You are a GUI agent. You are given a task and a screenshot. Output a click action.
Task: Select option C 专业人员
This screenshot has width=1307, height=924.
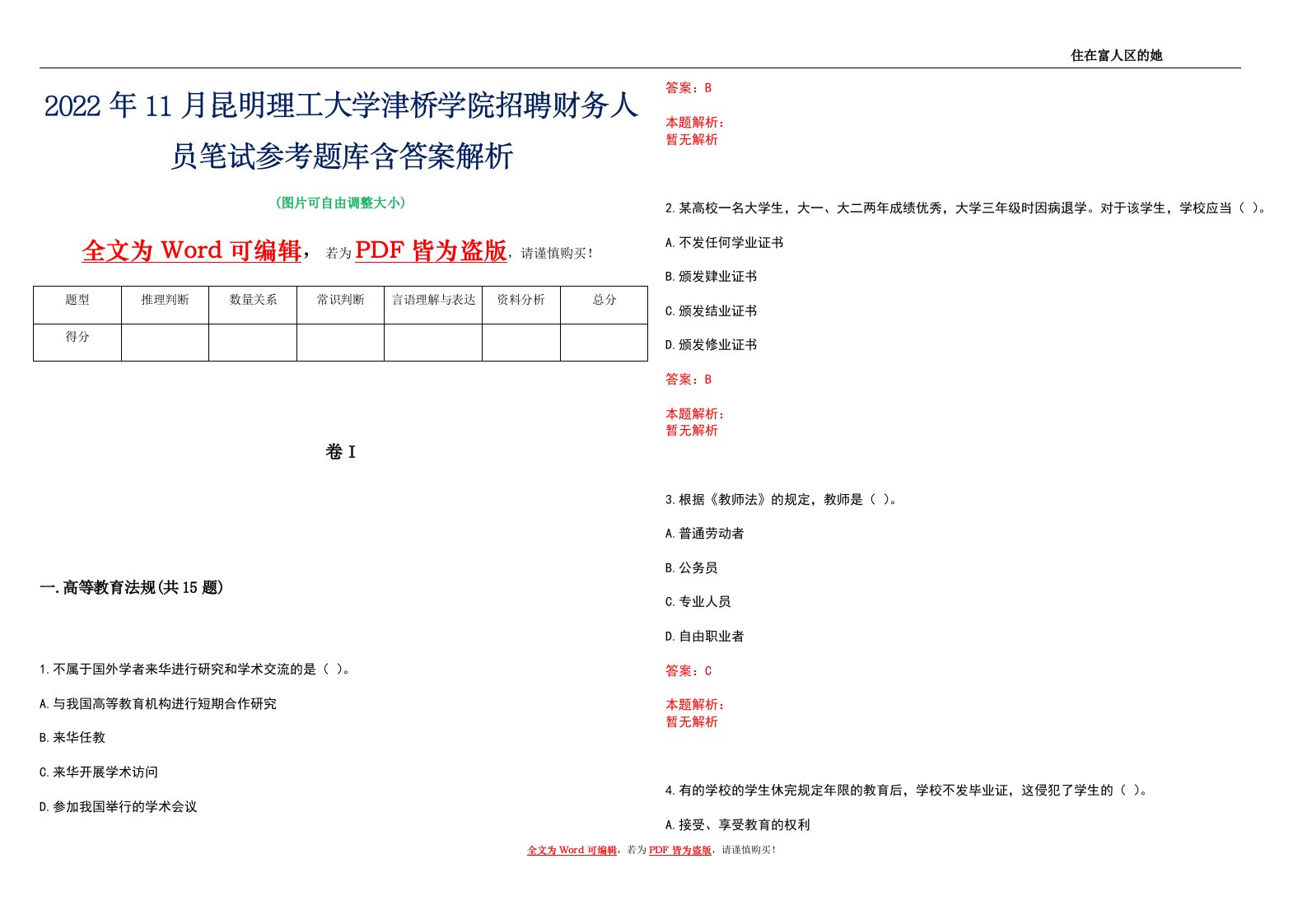click(x=698, y=602)
